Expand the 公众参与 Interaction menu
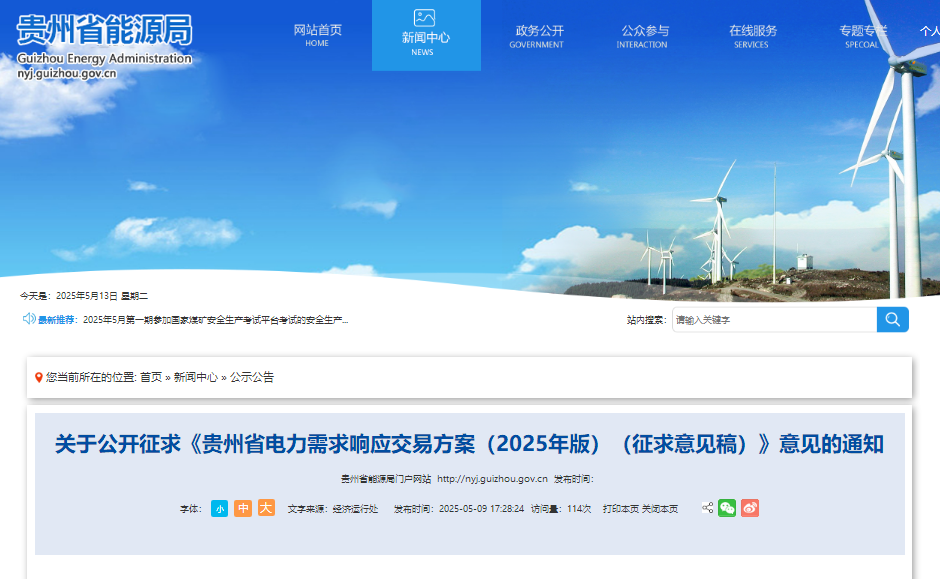 643,36
